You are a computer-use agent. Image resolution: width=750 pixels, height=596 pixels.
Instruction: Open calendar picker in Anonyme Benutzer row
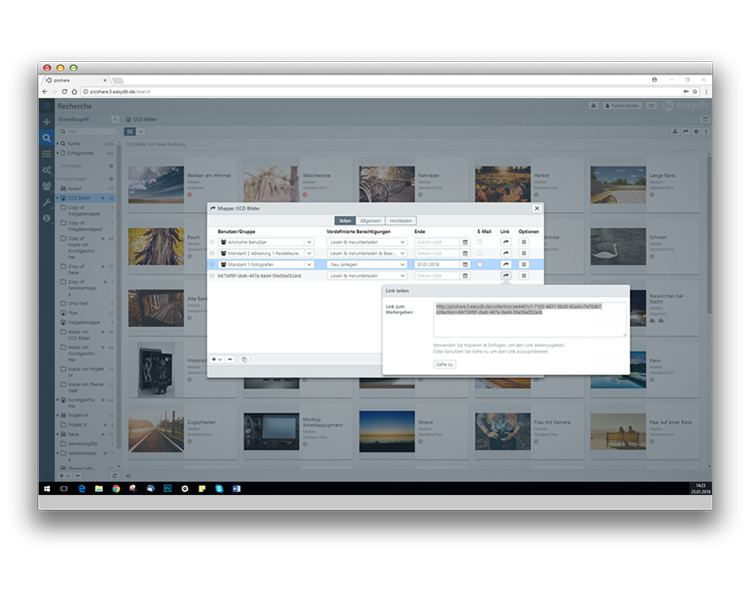pyautogui.click(x=465, y=242)
